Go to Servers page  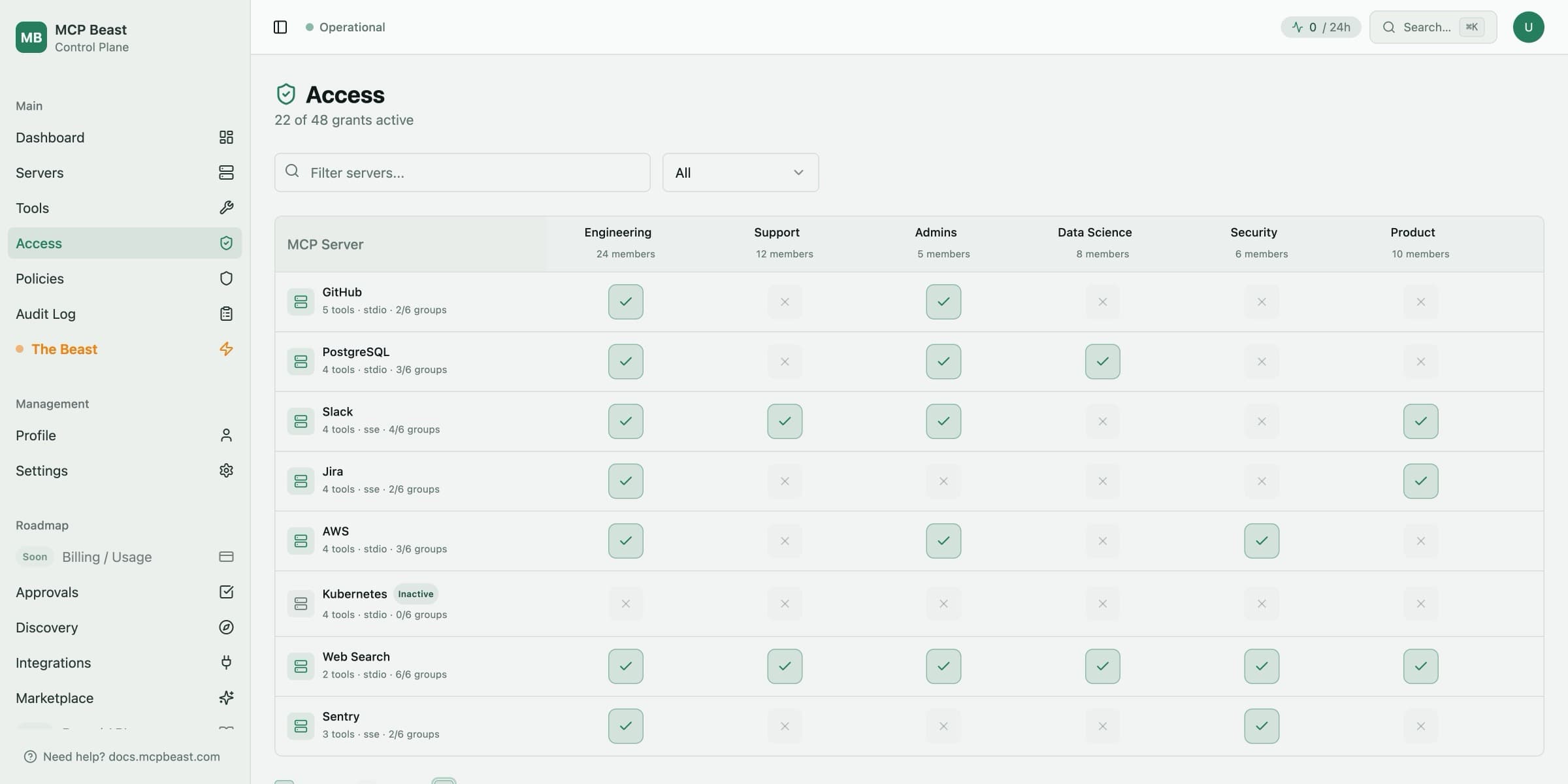[125, 172]
